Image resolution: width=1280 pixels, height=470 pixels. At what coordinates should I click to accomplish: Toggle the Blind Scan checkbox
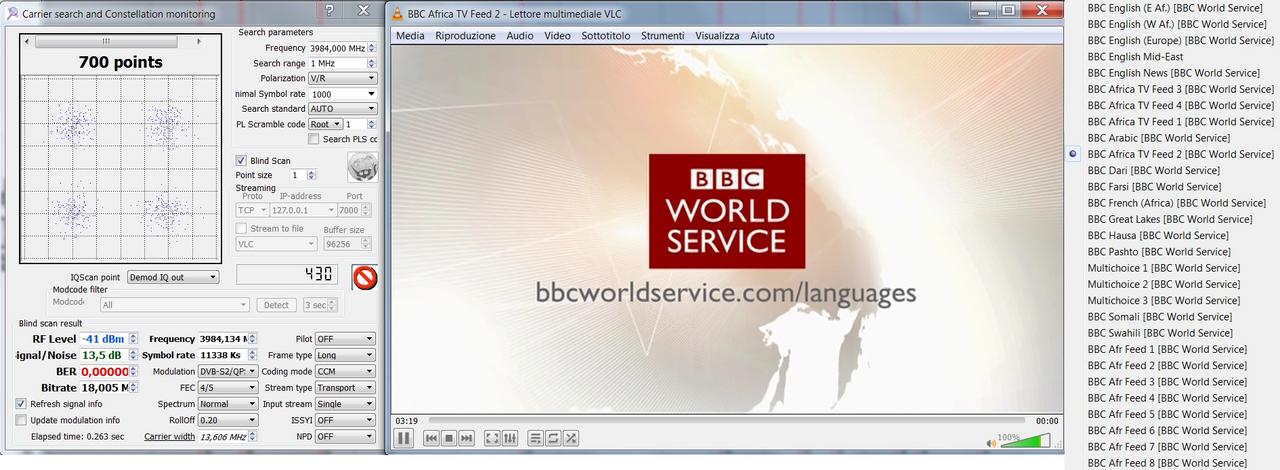[241, 160]
